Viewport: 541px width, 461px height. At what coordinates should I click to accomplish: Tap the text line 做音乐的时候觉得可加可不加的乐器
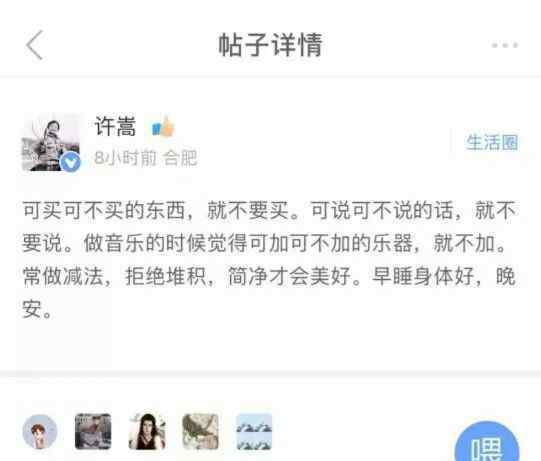click(x=248, y=243)
